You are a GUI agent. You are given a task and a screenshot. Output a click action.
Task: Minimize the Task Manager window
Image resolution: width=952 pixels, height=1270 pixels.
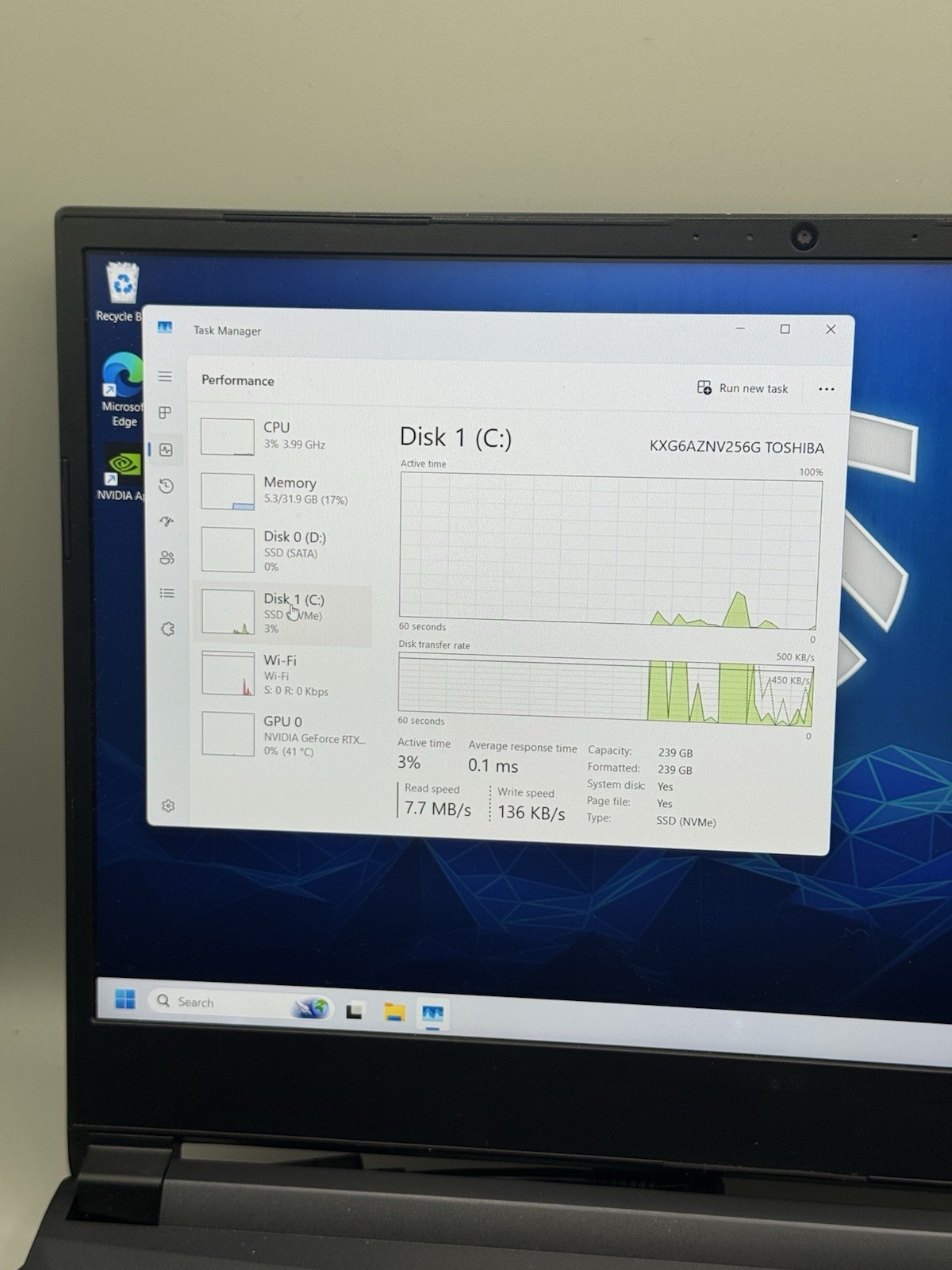click(740, 328)
